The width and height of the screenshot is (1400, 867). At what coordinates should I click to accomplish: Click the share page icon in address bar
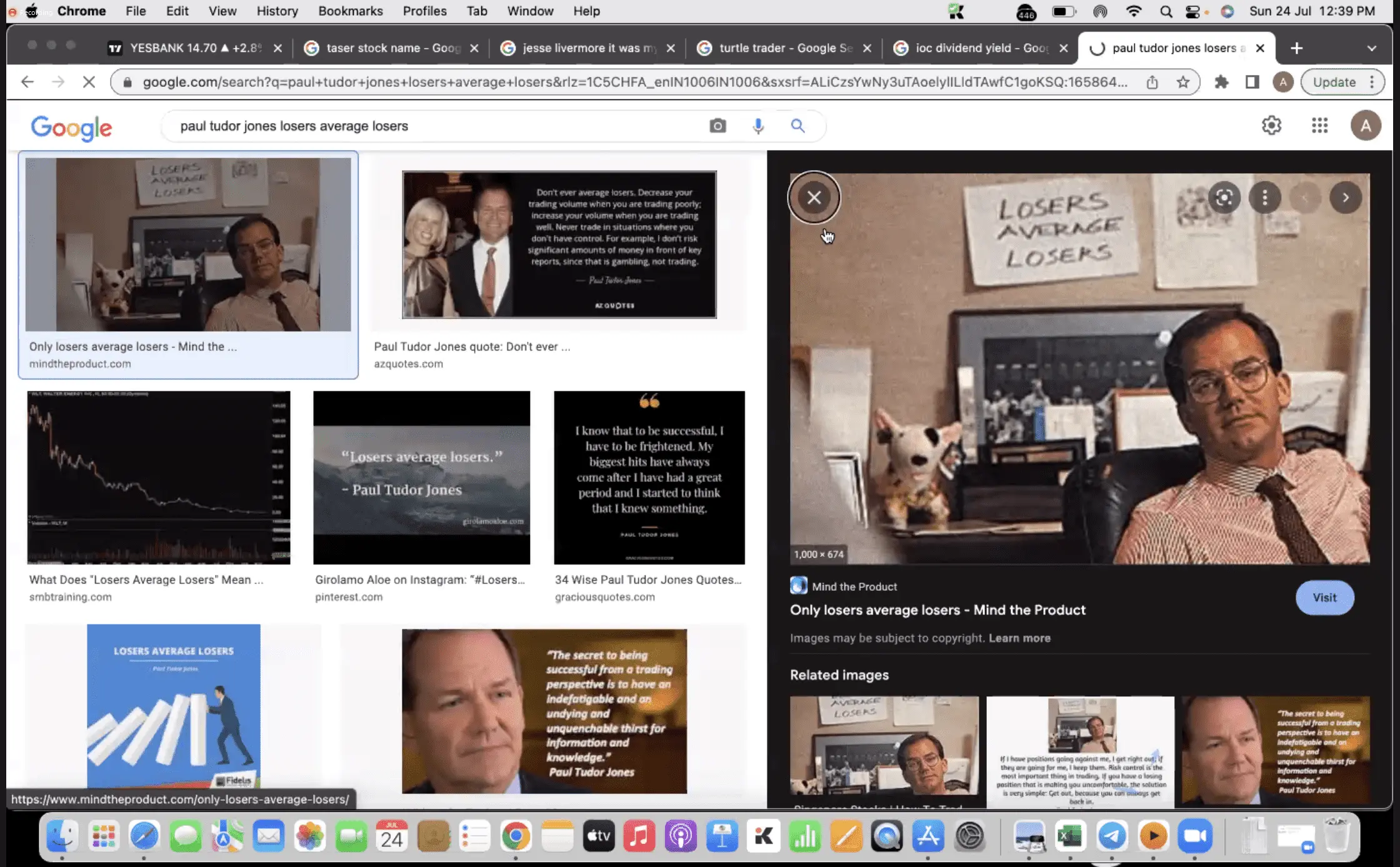[1152, 82]
